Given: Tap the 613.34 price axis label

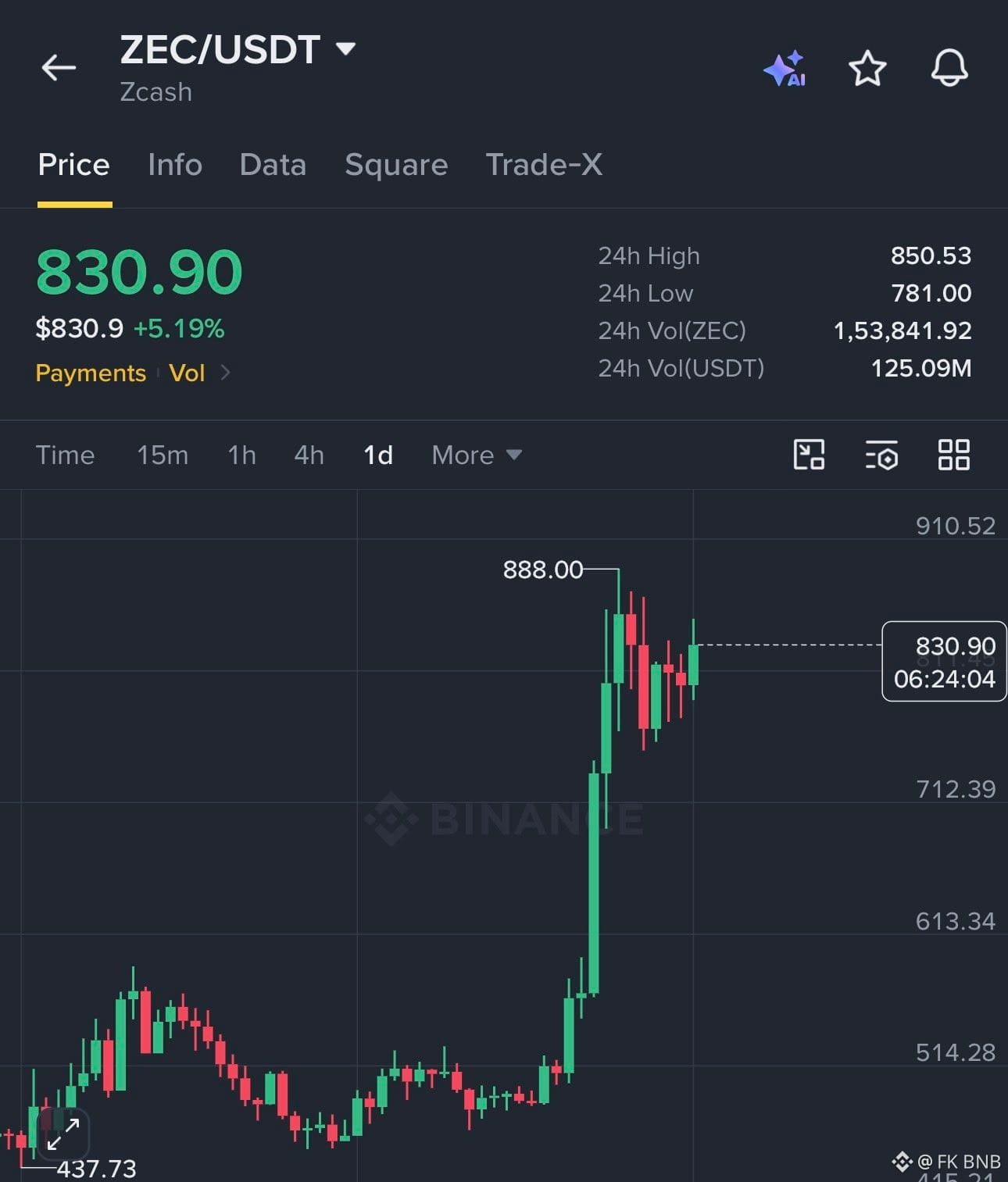Looking at the screenshot, I should (956, 921).
